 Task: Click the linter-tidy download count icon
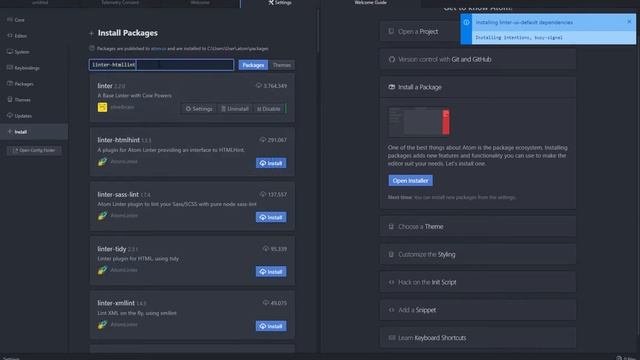coord(266,249)
